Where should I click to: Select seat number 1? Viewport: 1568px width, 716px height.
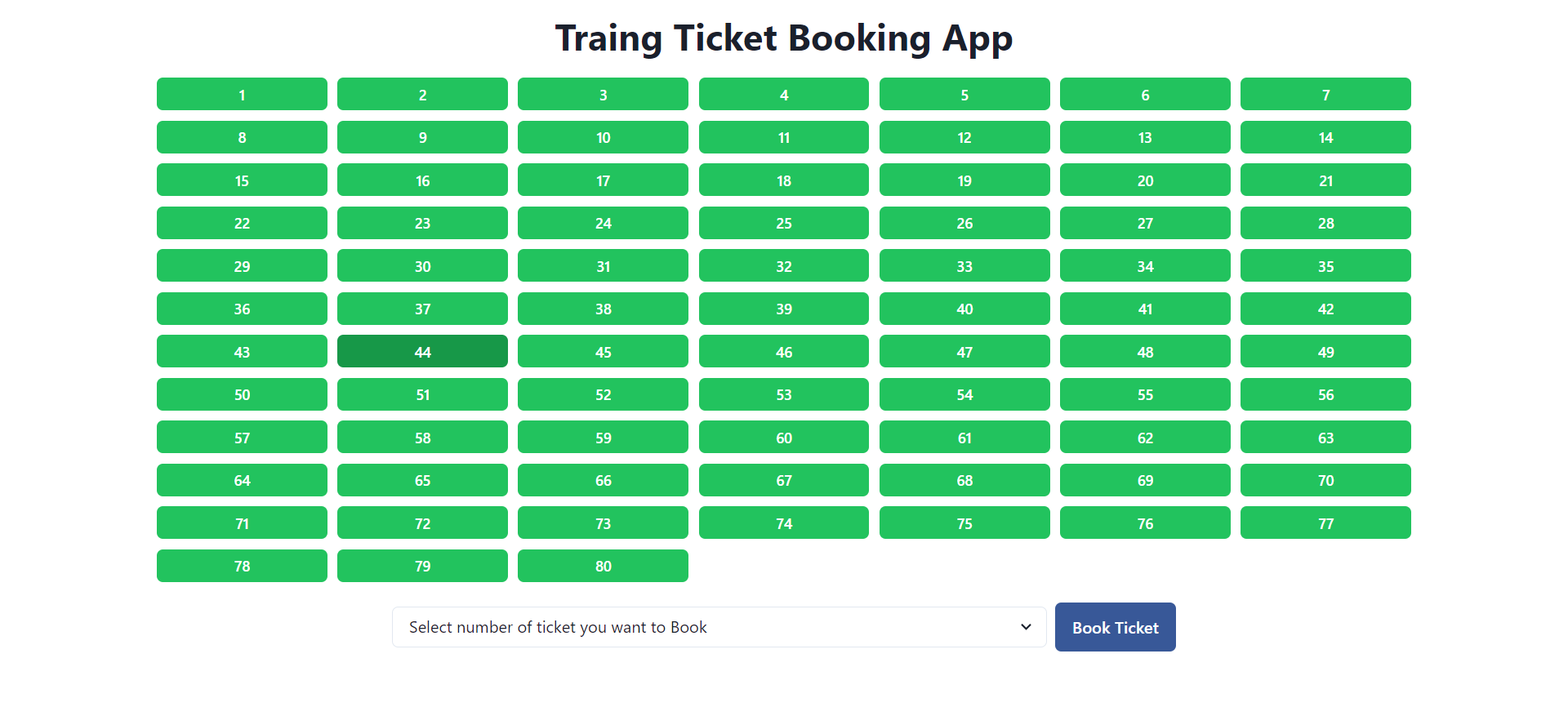[242, 95]
